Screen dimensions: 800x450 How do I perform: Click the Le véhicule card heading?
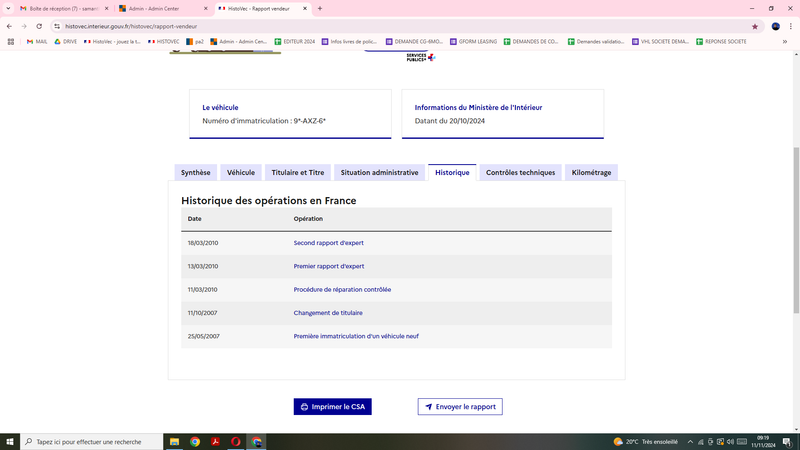(220, 108)
